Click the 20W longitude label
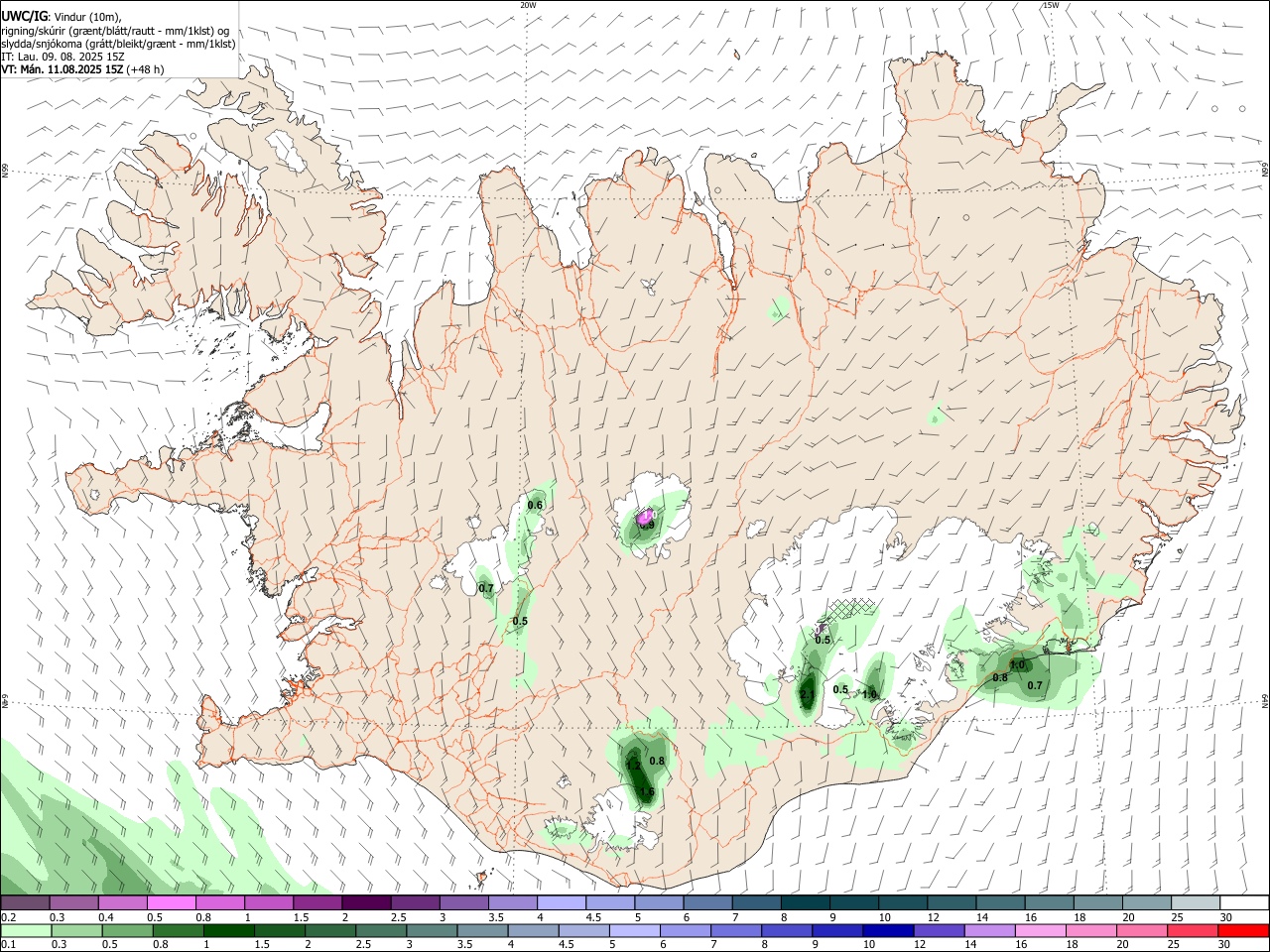Viewport: 1270px width, 952px height. (x=528, y=5)
